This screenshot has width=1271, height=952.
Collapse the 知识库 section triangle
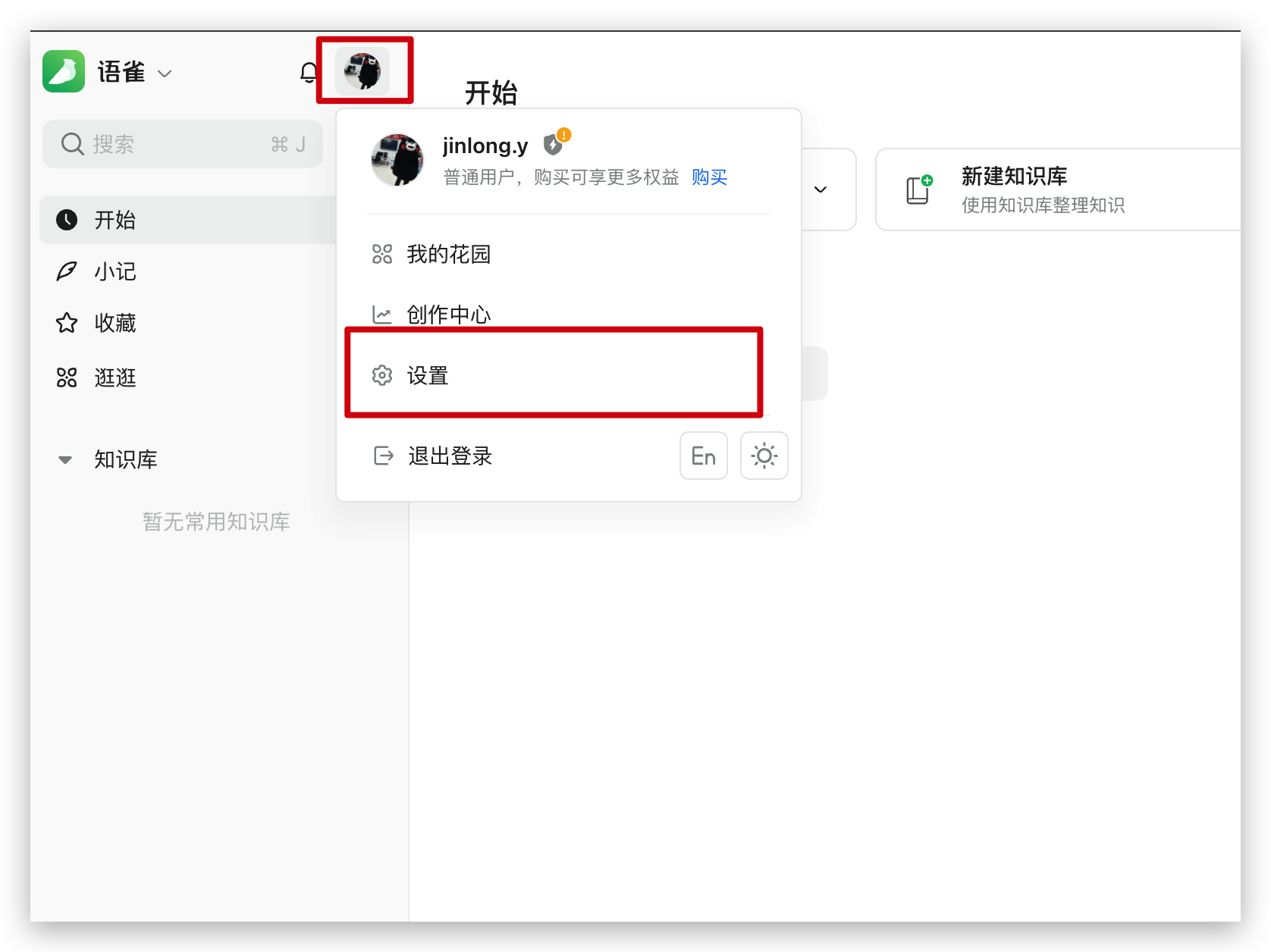point(66,459)
